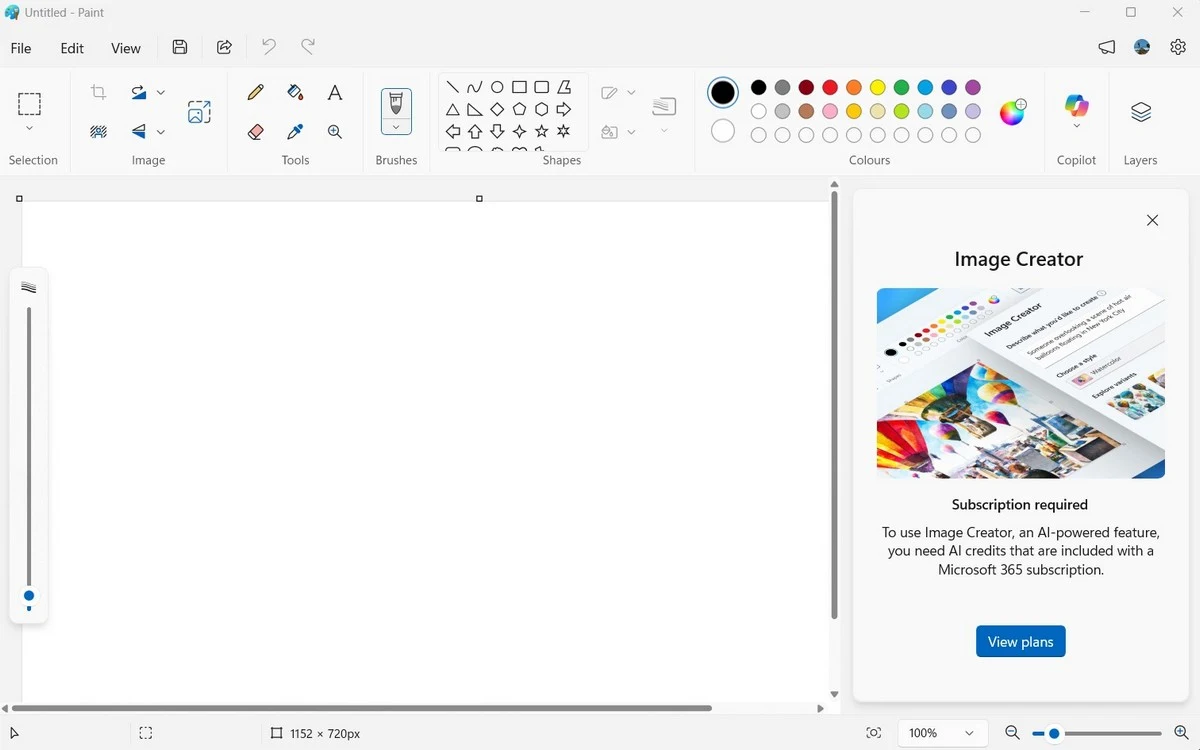Select the Curve shape
Viewport: 1200px width, 750px height.
475,88
